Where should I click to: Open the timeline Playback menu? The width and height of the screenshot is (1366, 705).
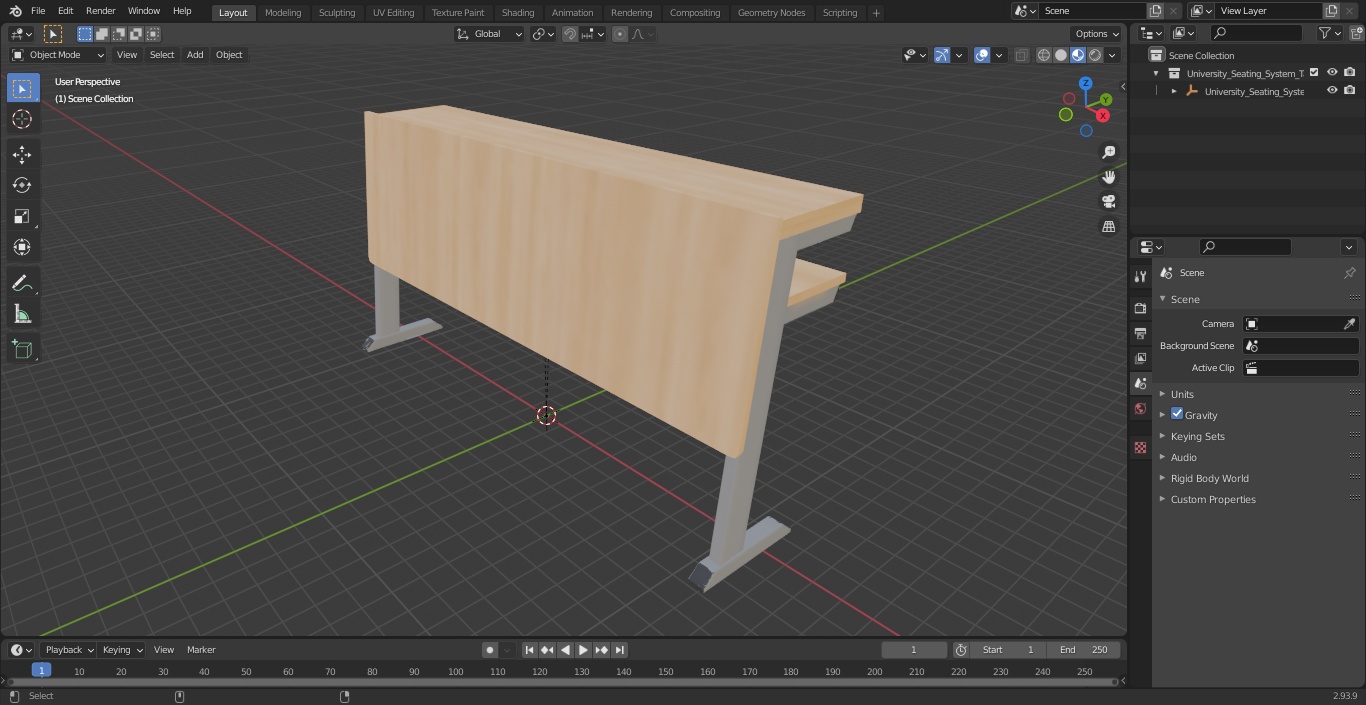tap(67, 650)
